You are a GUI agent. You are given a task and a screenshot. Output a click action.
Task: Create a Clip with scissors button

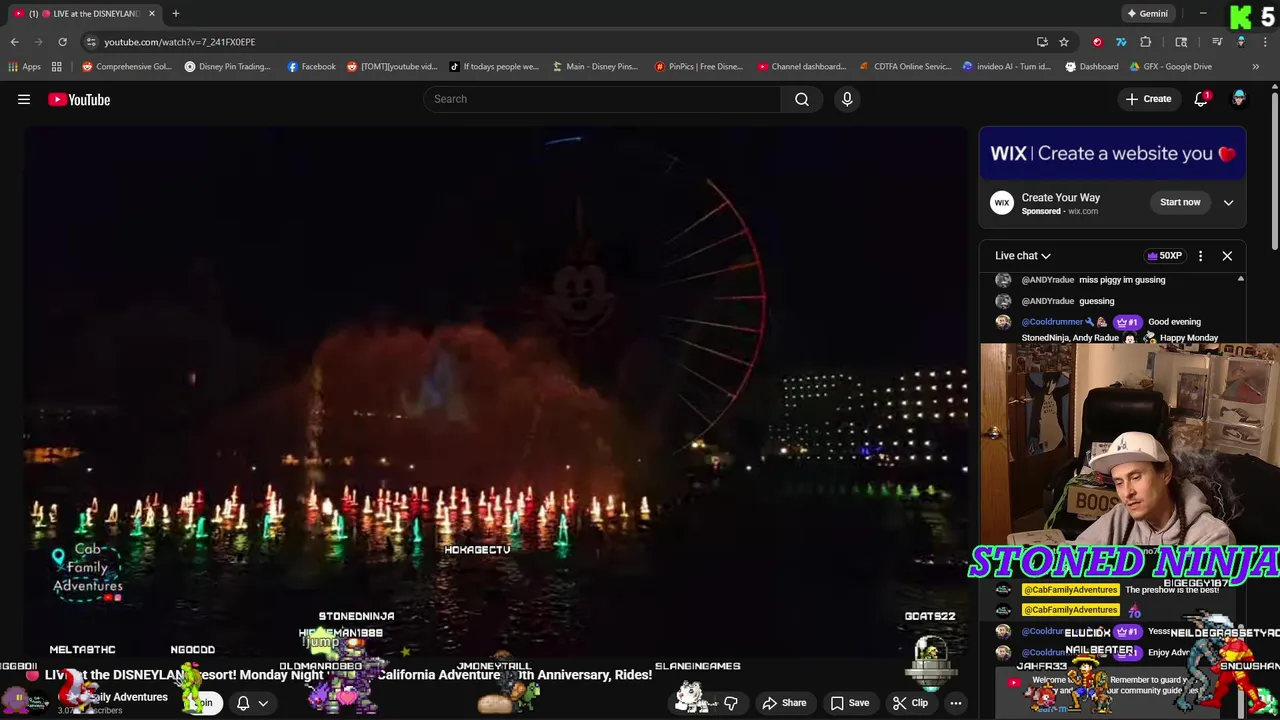pos(910,703)
